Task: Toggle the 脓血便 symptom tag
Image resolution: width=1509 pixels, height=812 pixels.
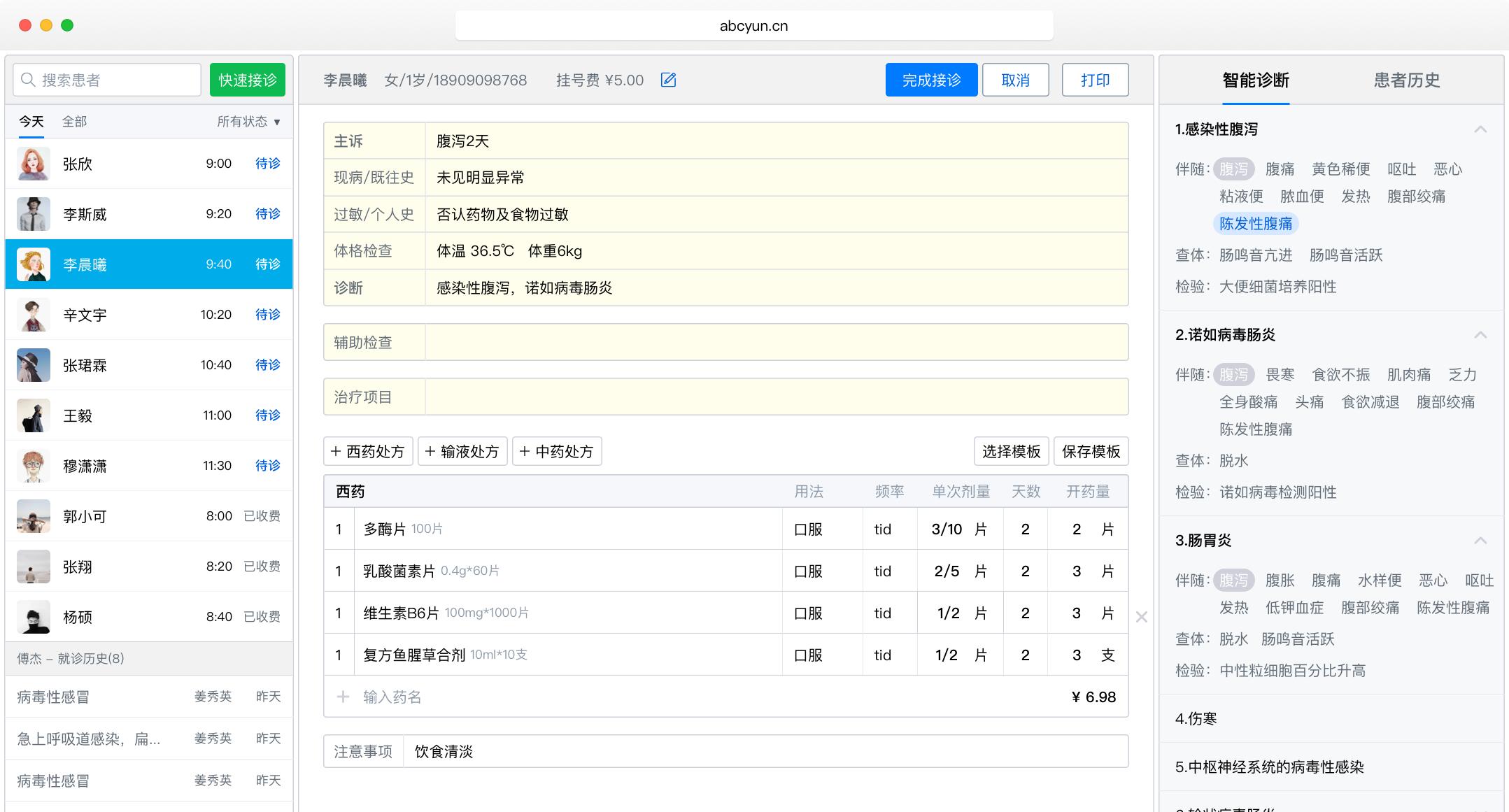Action: (1302, 197)
